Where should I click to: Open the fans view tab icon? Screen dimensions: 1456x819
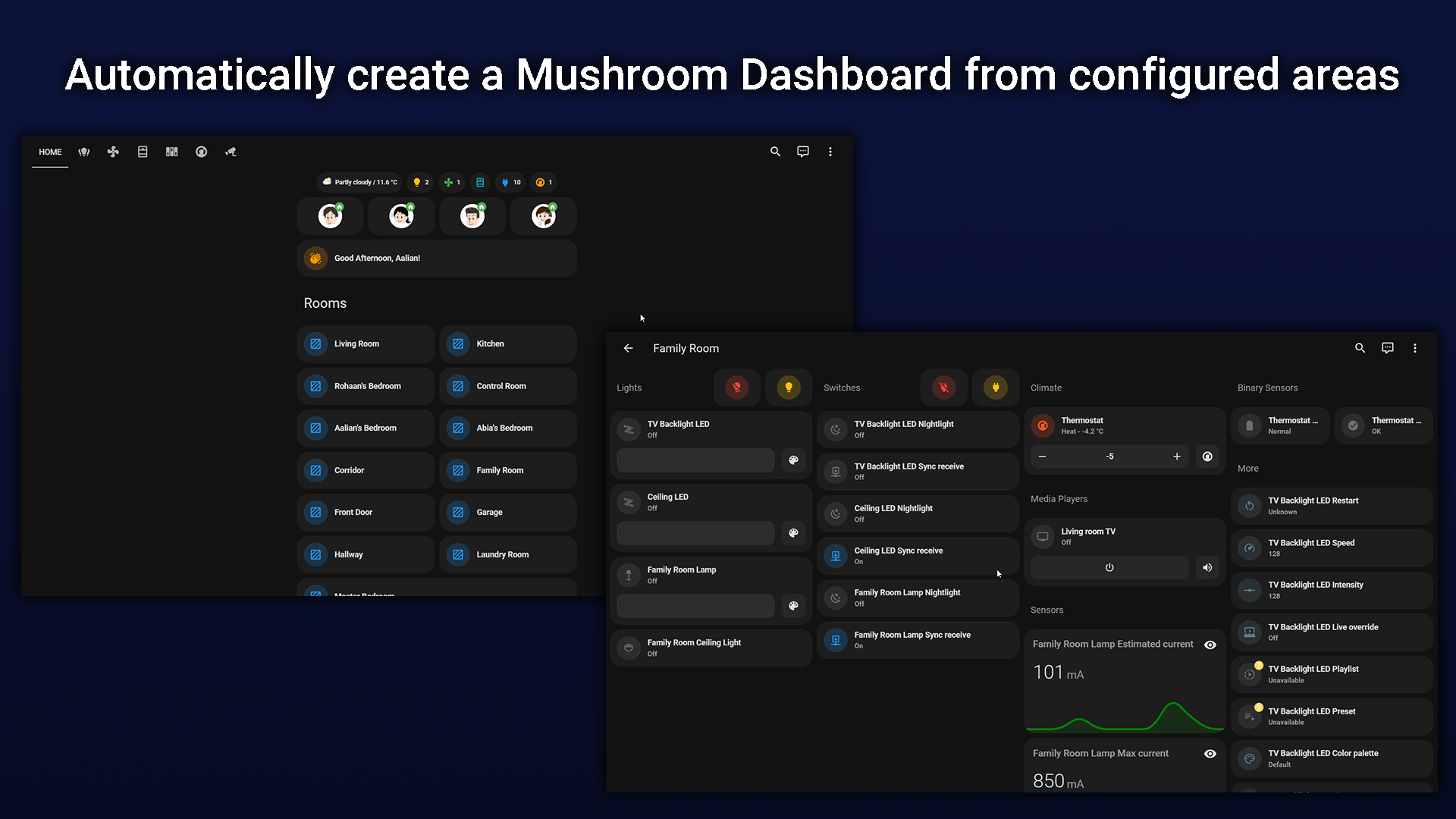(113, 152)
